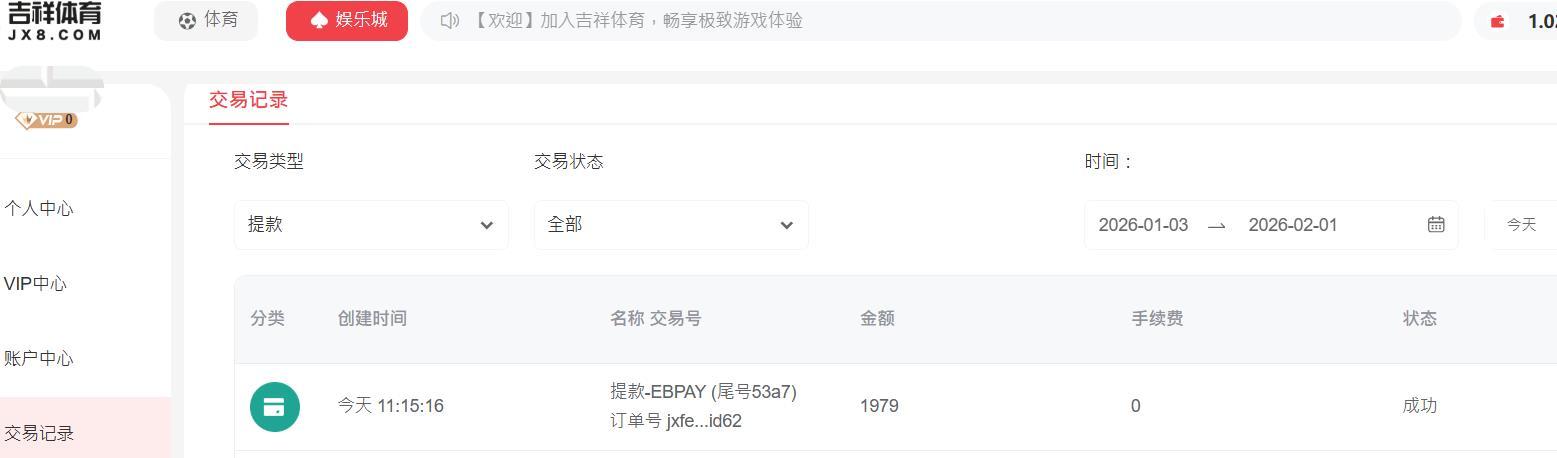Click the start date 2026-01-03 field
The width and height of the screenshot is (1557, 458).
[x=1143, y=225]
